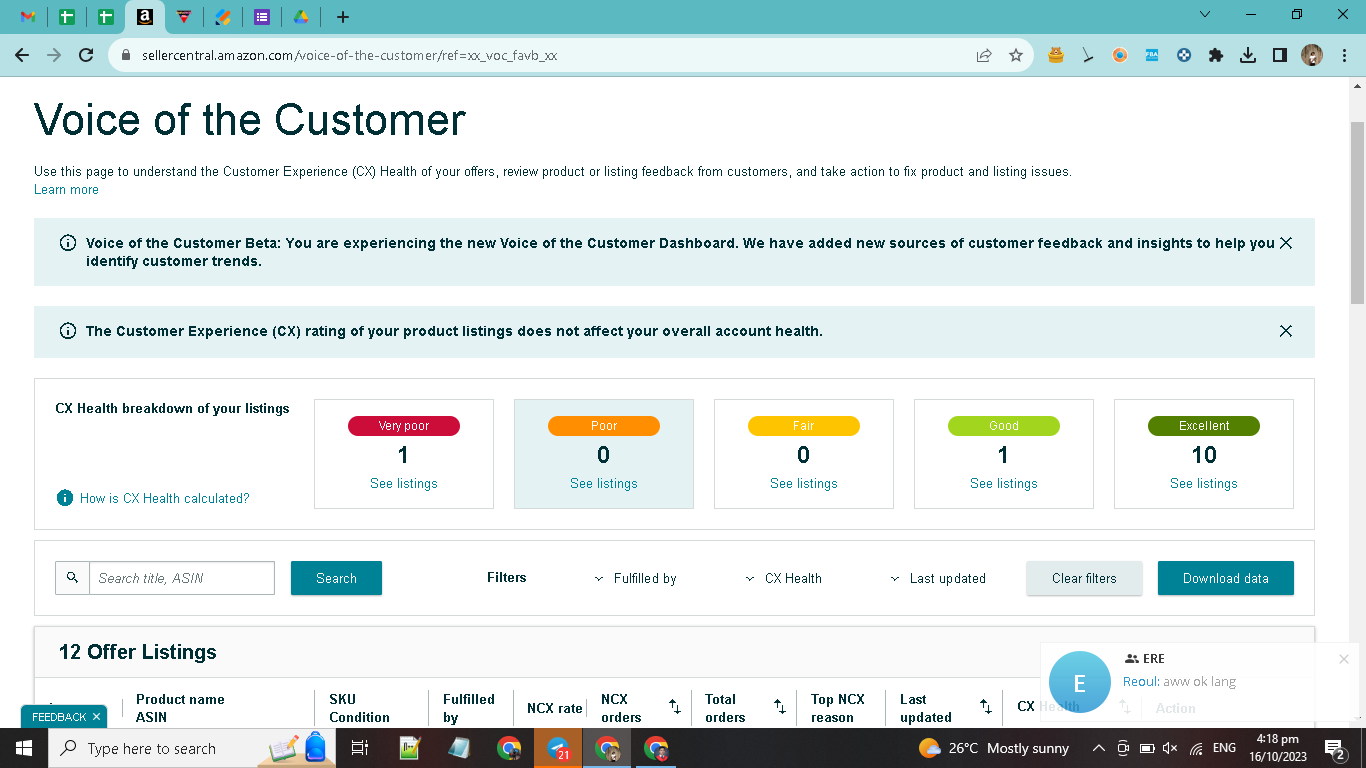Expand the Fulfilled by filter

636,578
